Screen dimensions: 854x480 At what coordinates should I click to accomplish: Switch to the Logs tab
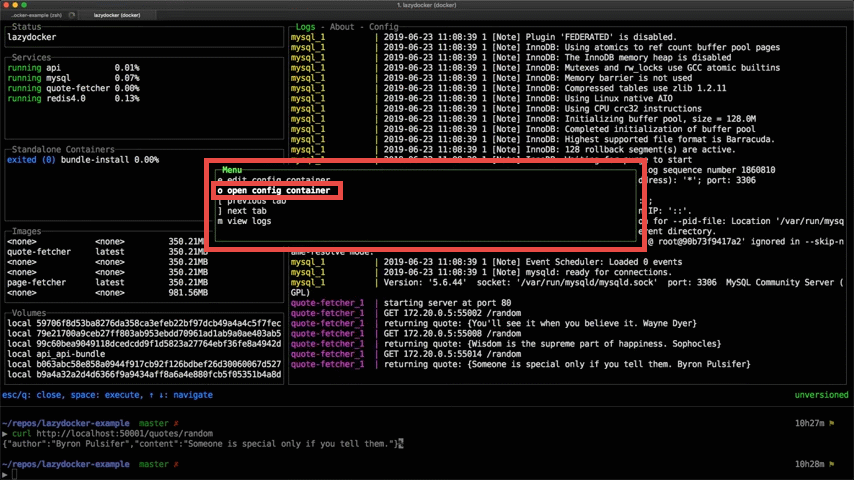click(306, 27)
